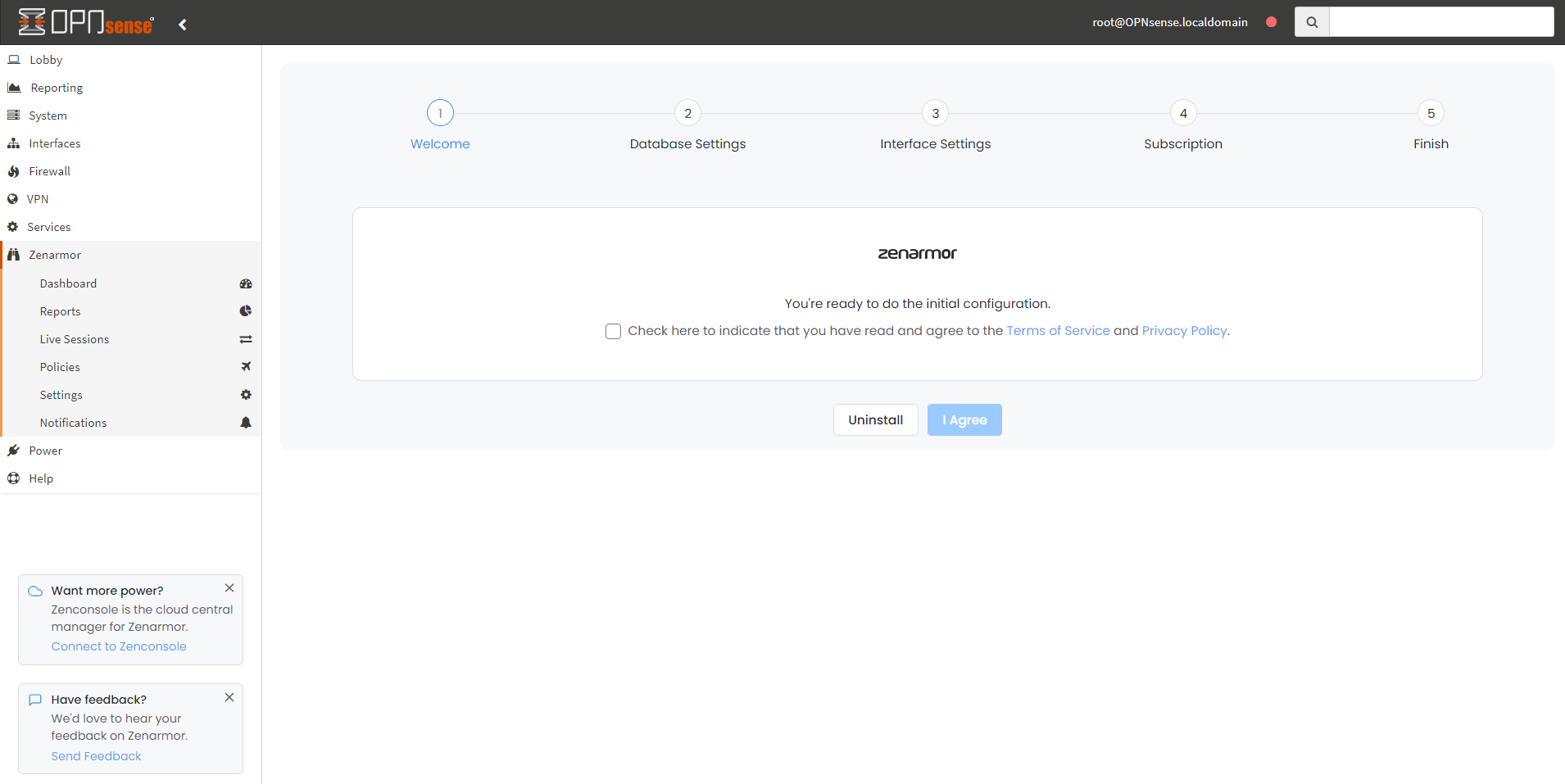1565x784 pixels.
Task: Dismiss the 'Want more power?' notification
Action: tap(229, 587)
